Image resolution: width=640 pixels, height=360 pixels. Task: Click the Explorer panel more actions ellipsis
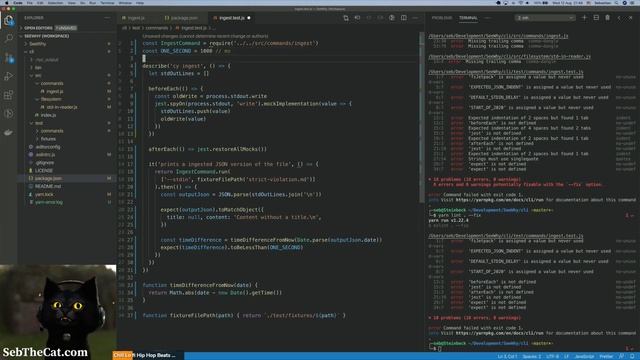coord(107,18)
